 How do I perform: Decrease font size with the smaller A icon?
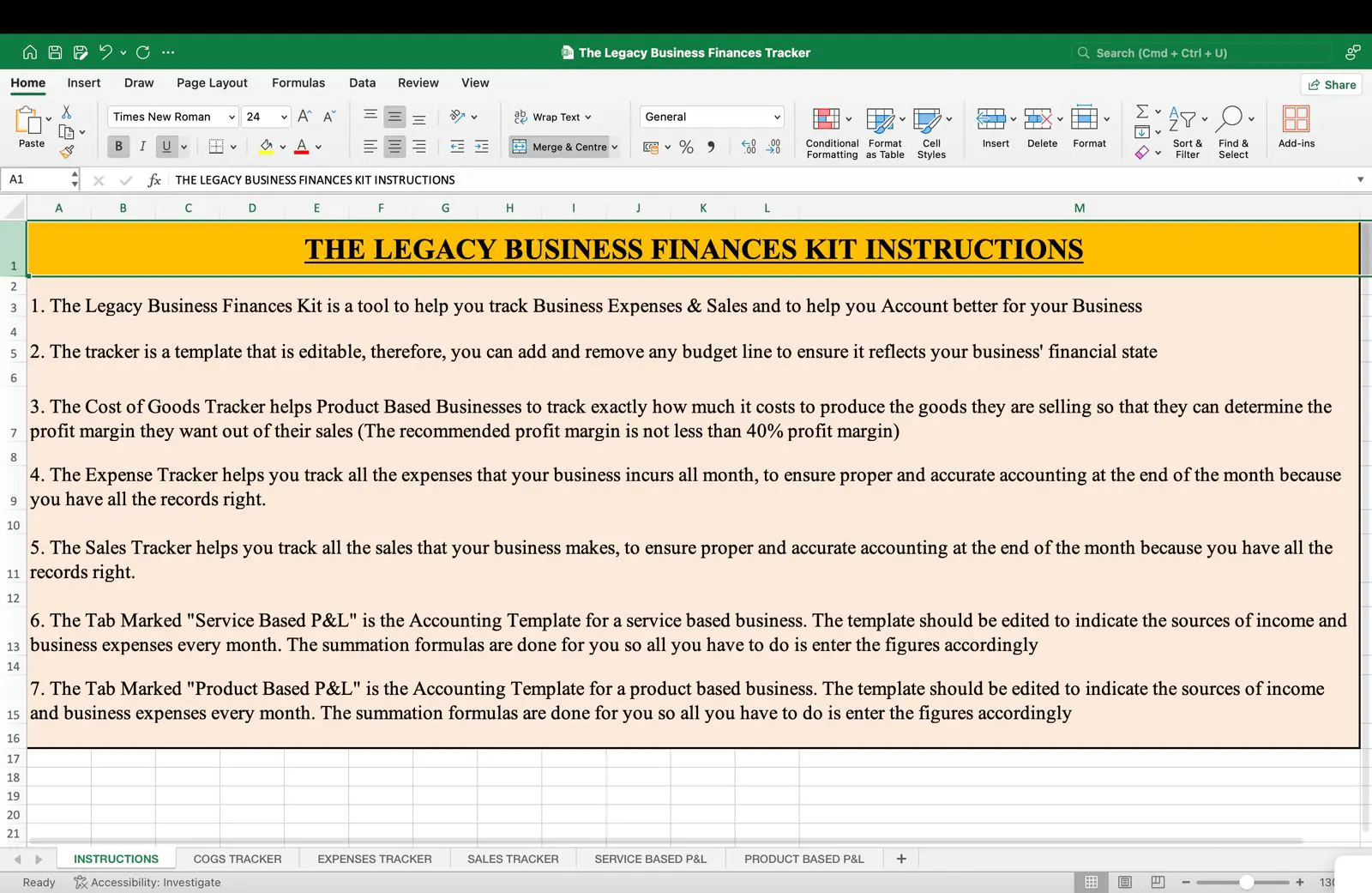(328, 117)
